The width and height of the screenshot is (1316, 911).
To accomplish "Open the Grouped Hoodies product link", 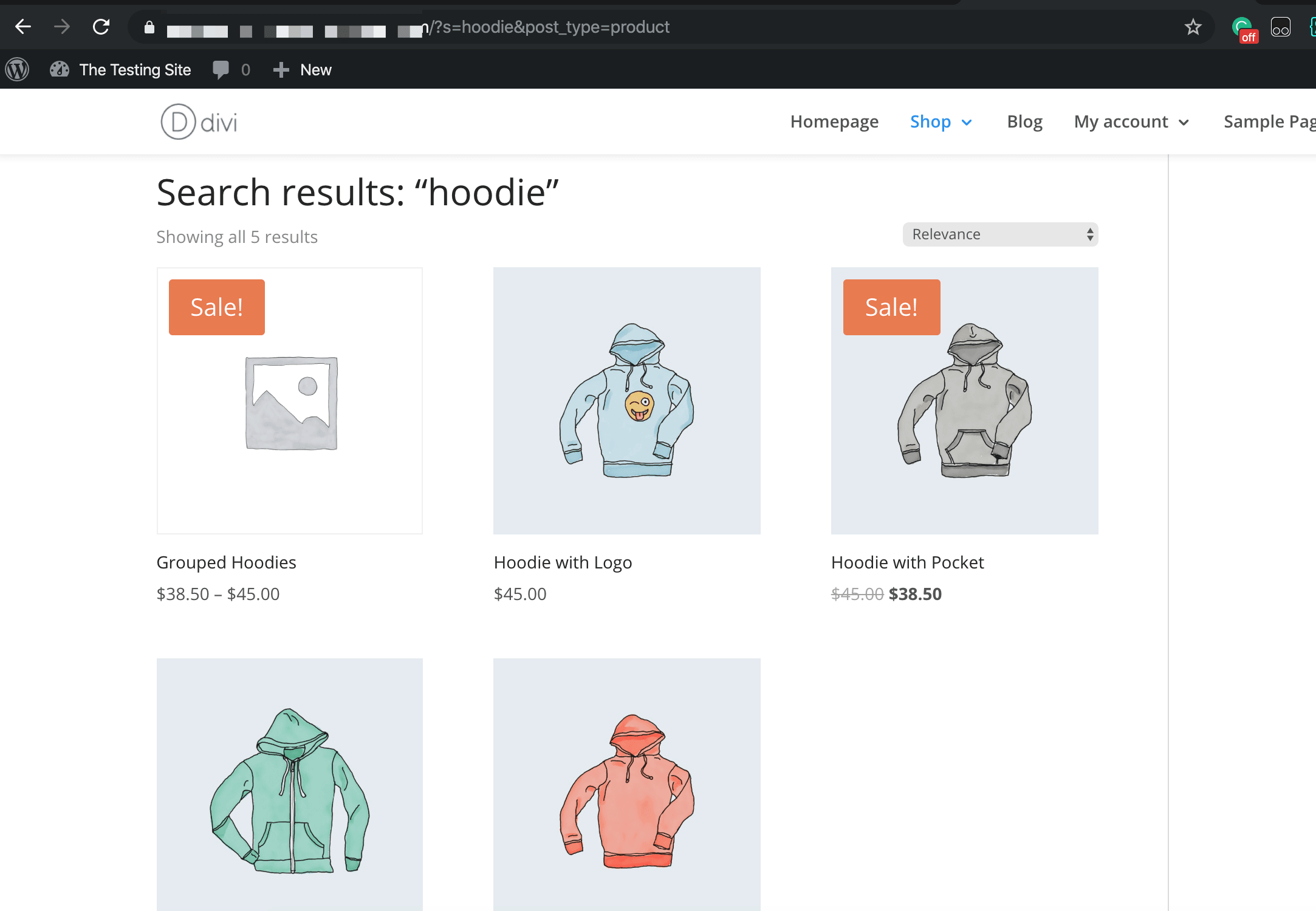I will (x=226, y=562).
